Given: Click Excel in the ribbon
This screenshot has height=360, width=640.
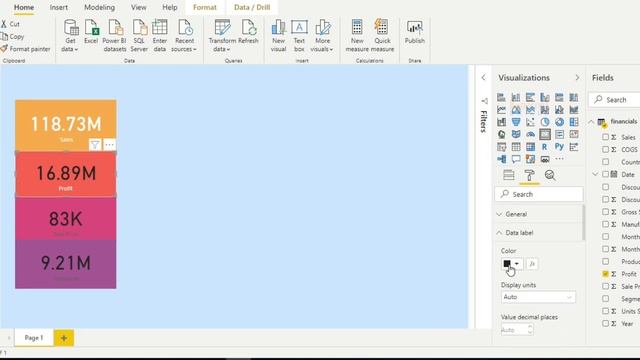Looking at the screenshot, I should 91,33.
